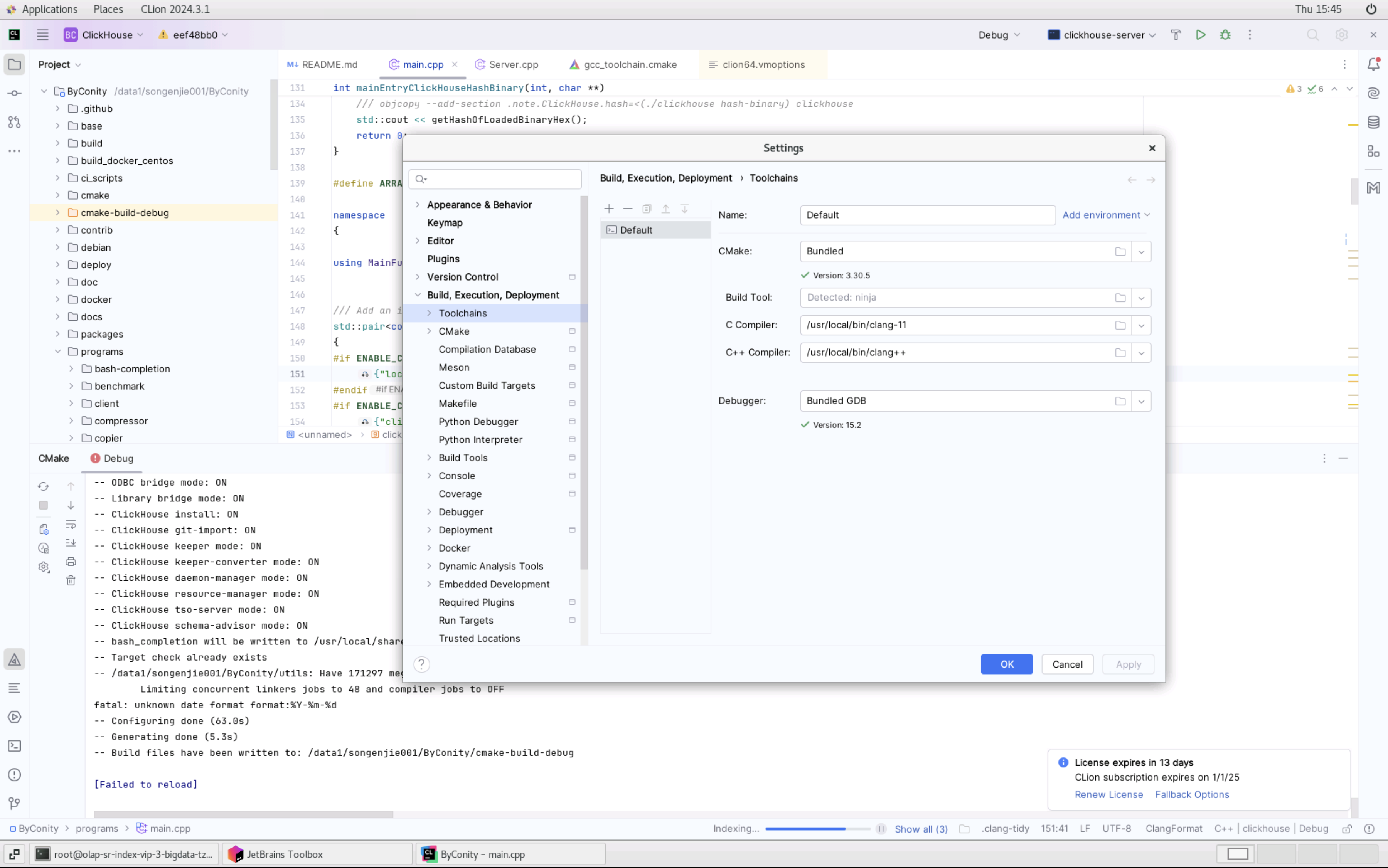Image resolution: width=1388 pixels, height=868 pixels.
Task: Browse folder icon for C Compiler field
Action: click(1120, 325)
